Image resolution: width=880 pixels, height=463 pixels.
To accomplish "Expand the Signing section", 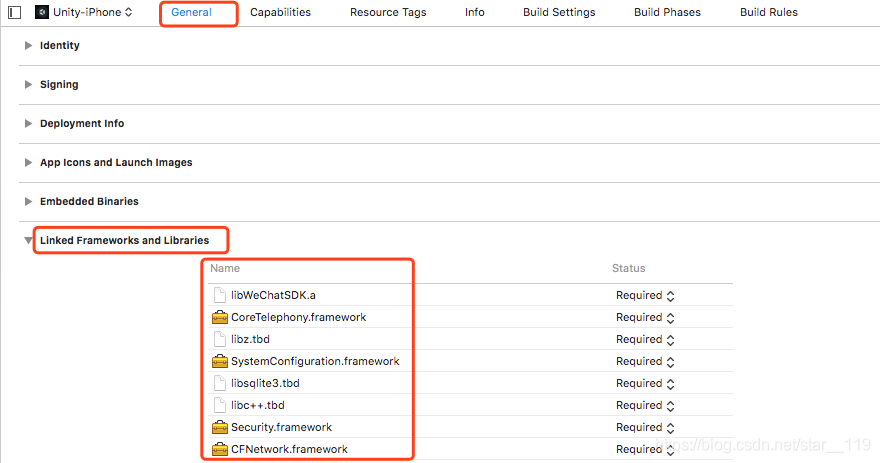I will click(x=28, y=84).
